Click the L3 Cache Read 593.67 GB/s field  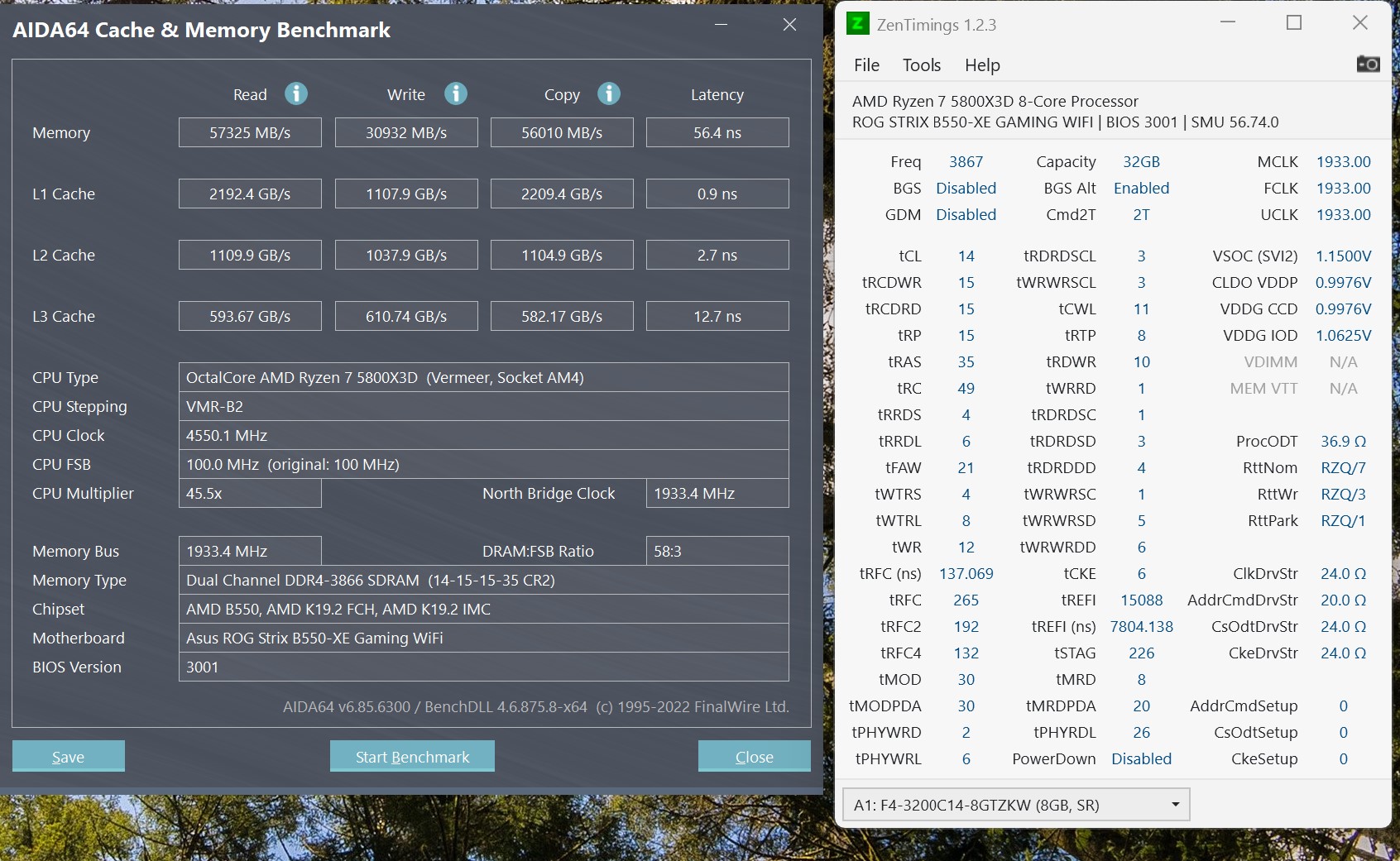pyautogui.click(x=250, y=316)
